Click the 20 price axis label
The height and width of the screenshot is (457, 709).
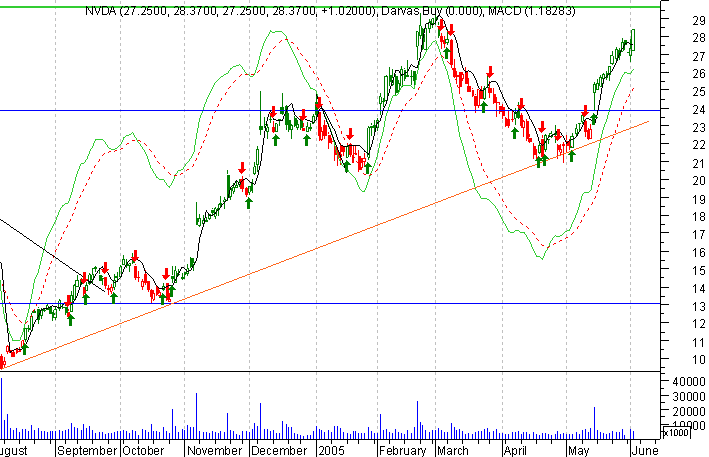coord(699,181)
